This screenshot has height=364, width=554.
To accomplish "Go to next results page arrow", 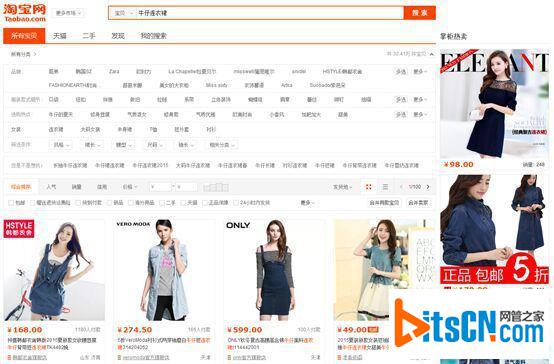I will click(x=428, y=187).
